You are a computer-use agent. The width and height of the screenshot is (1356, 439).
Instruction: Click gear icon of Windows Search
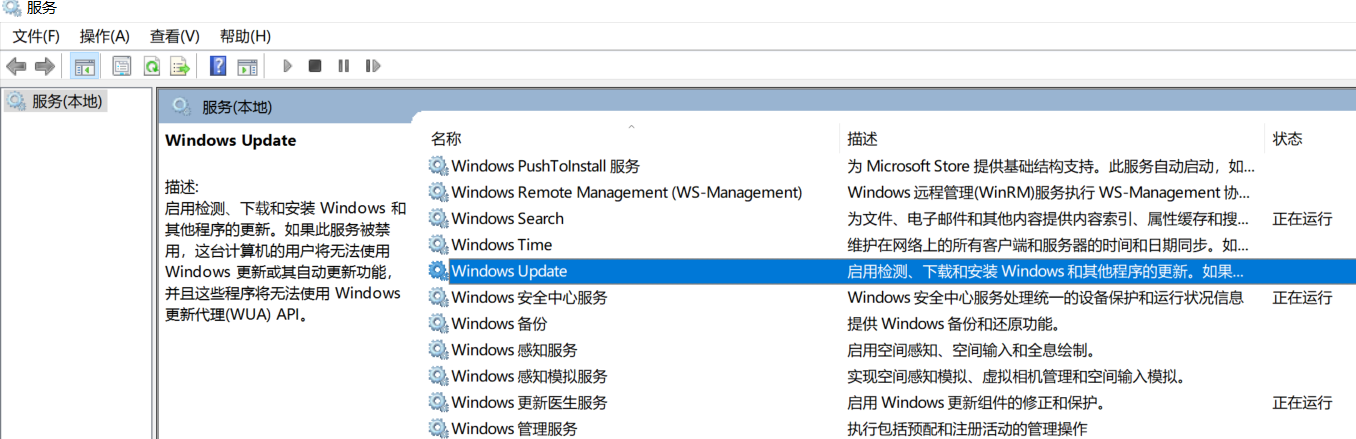[438, 218]
